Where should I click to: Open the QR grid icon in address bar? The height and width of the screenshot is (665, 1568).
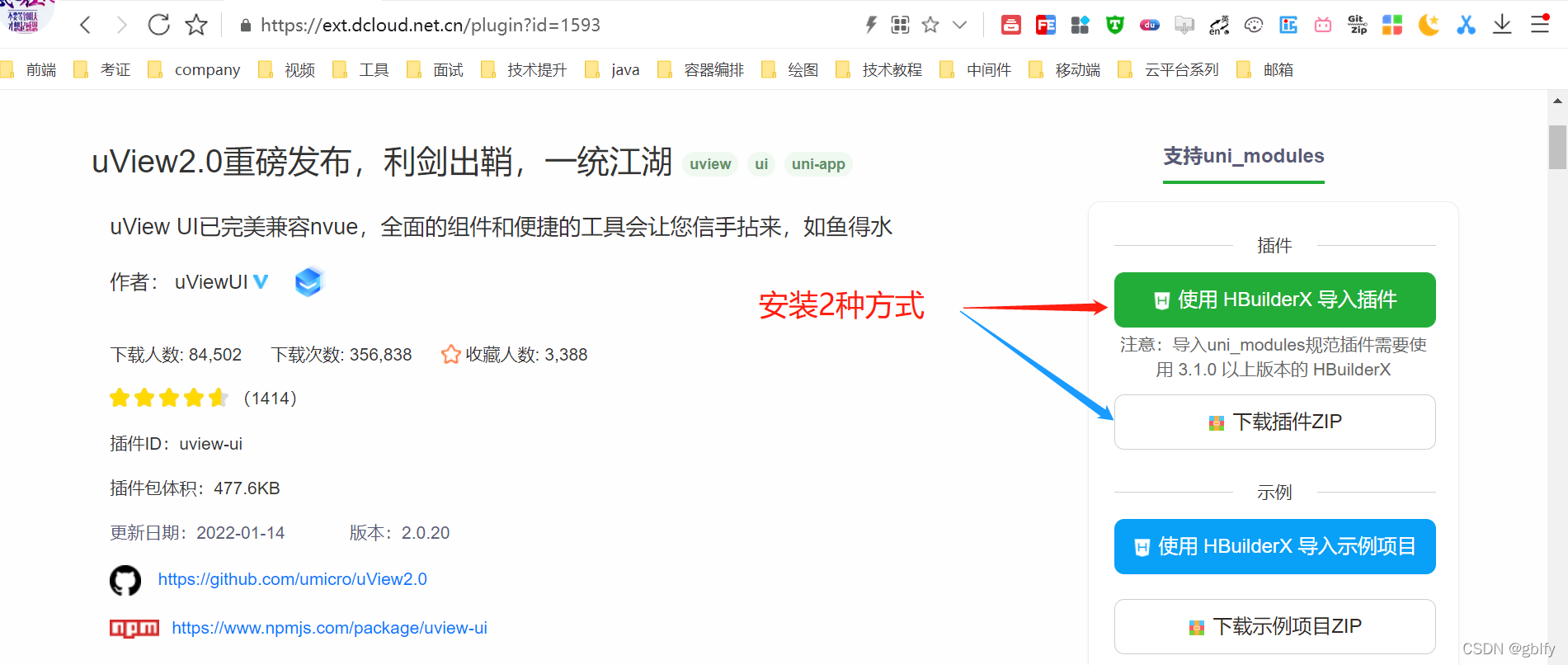pos(900,25)
